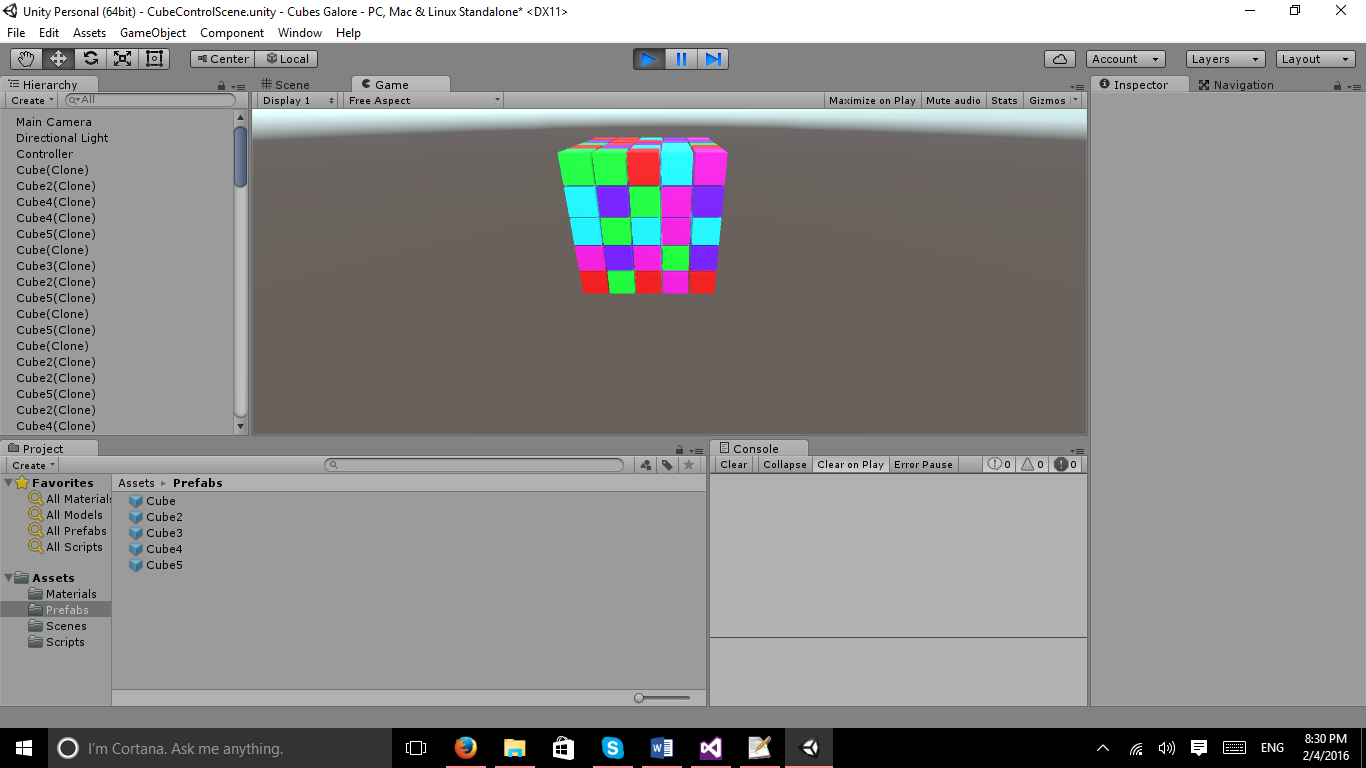Toggle console error messages filter
The width and height of the screenshot is (1366, 768).
(x=1066, y=465)
